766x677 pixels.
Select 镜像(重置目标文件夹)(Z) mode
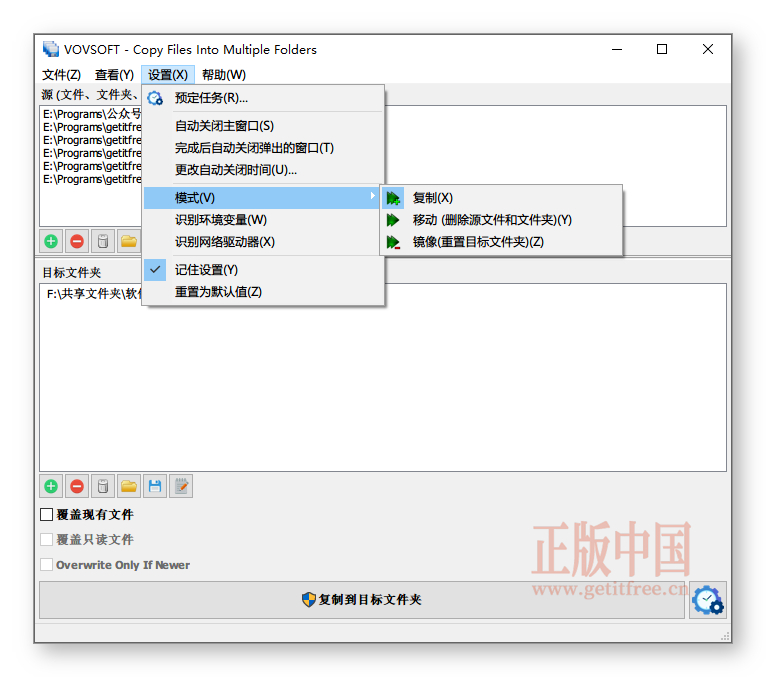(x=501, y=242)
